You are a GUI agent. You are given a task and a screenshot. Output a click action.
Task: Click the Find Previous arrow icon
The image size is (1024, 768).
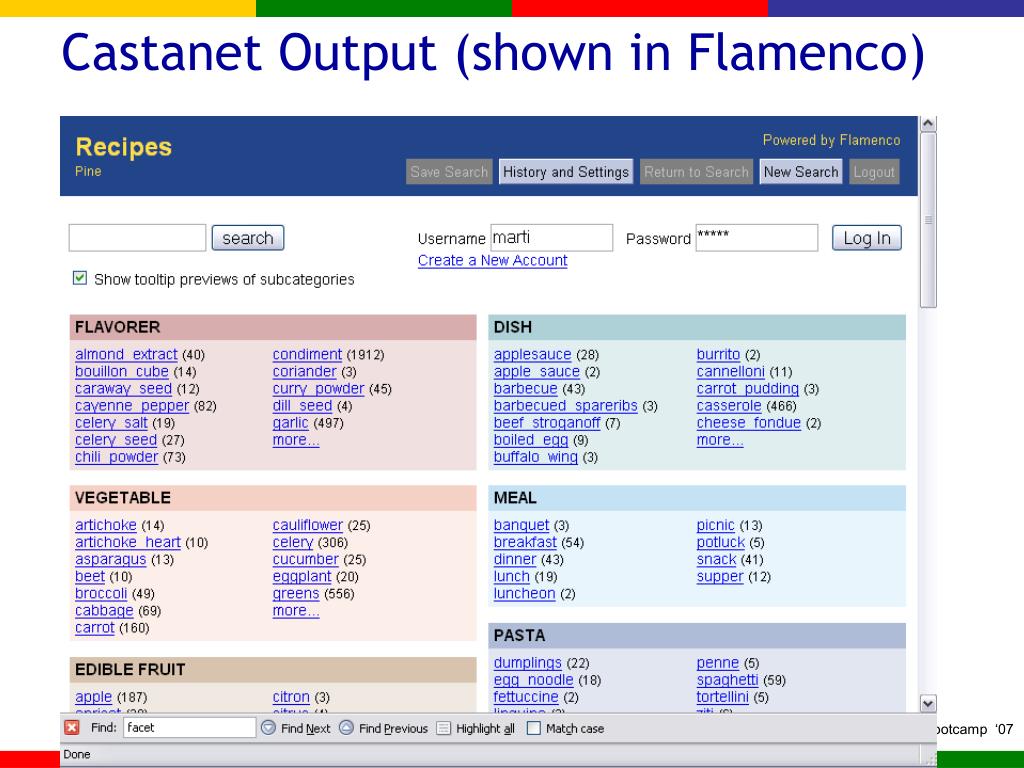347,728
